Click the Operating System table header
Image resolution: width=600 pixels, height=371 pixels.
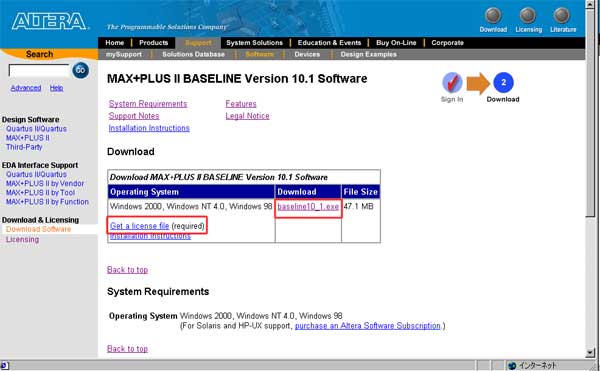[191, 192]
